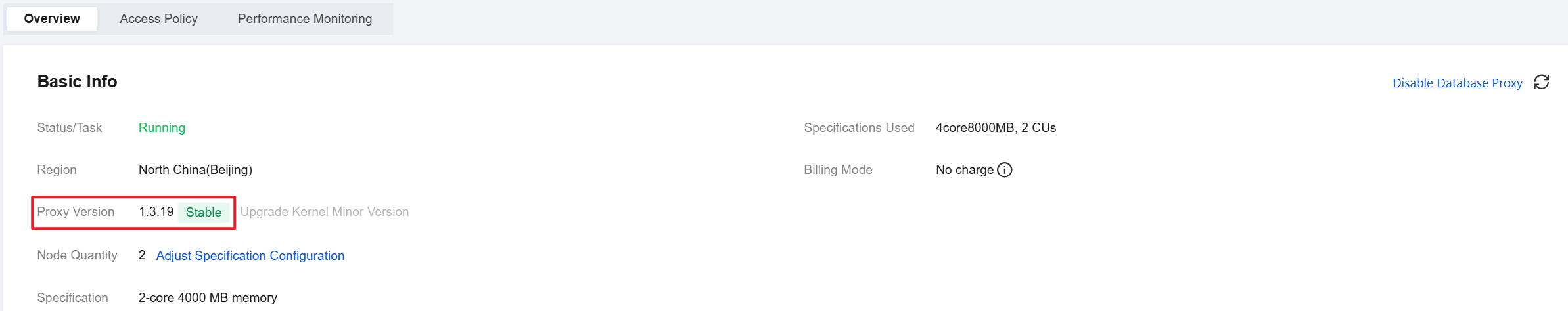Click the North China(Beijing) region value
Screen dimensions: 1568x311
pyautogui.click(x=195, y=170)
